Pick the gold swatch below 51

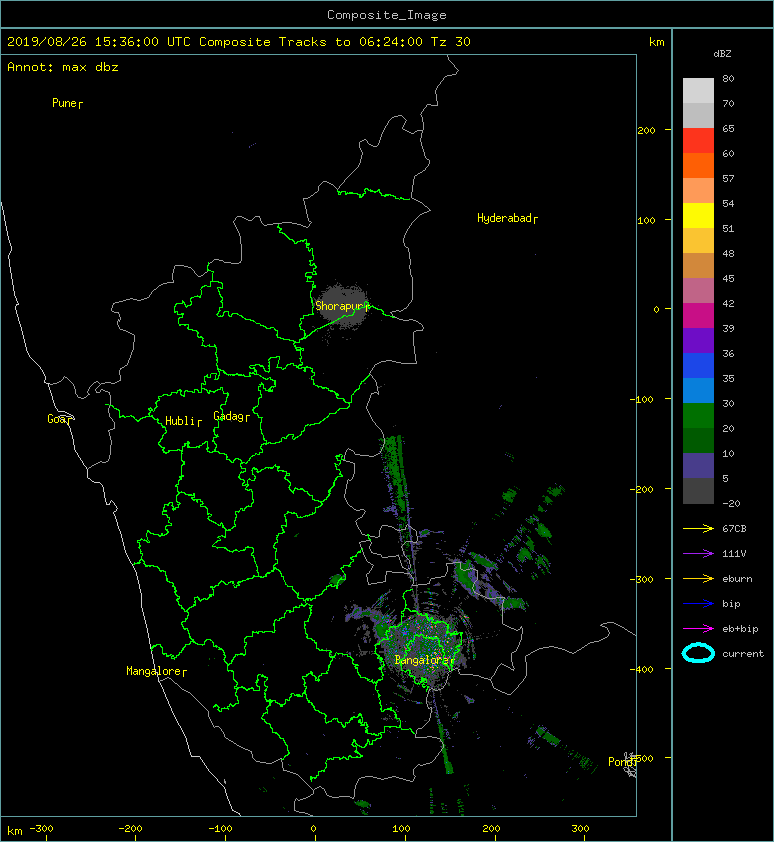click(x=698, y=241)
